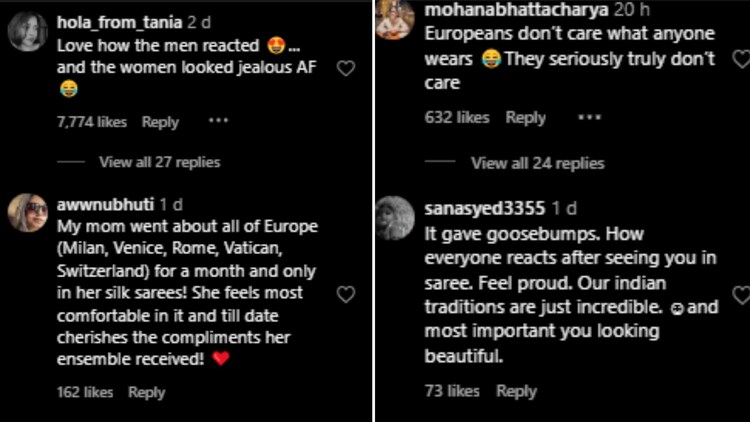
Task: Like mohanabhattacharya's comment with the heart icon
Action: pos(741,60)
